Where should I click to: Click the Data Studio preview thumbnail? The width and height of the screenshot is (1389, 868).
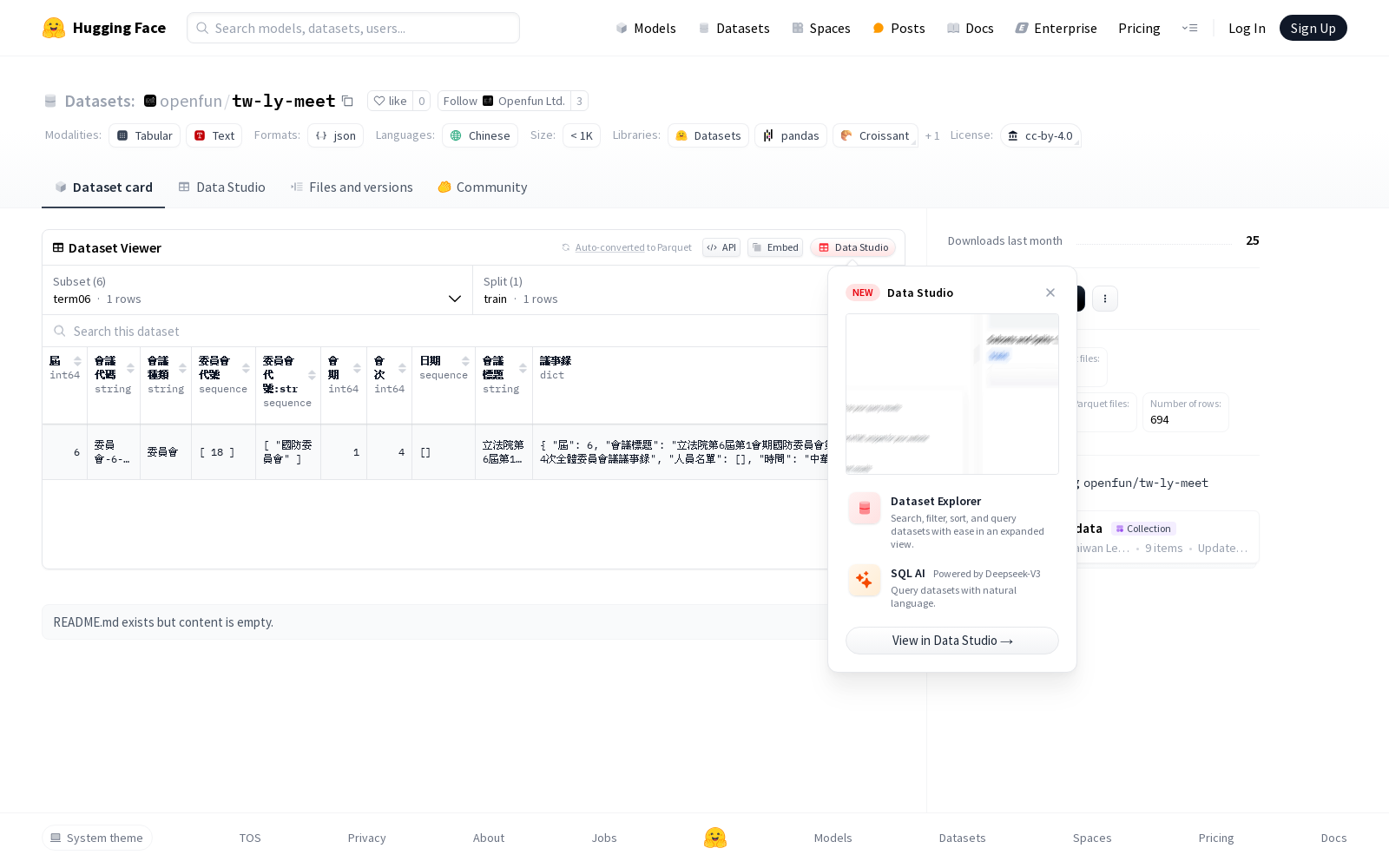(x=952, y=394)
